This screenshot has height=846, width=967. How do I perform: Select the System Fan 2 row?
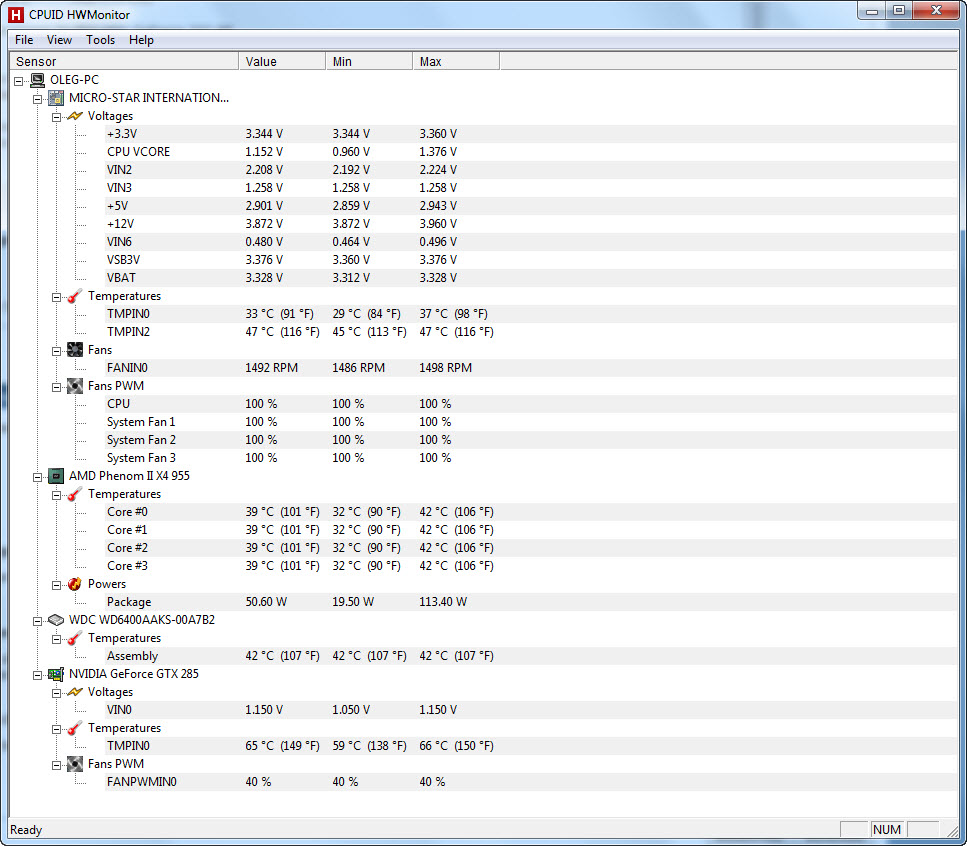pos(531,440)
